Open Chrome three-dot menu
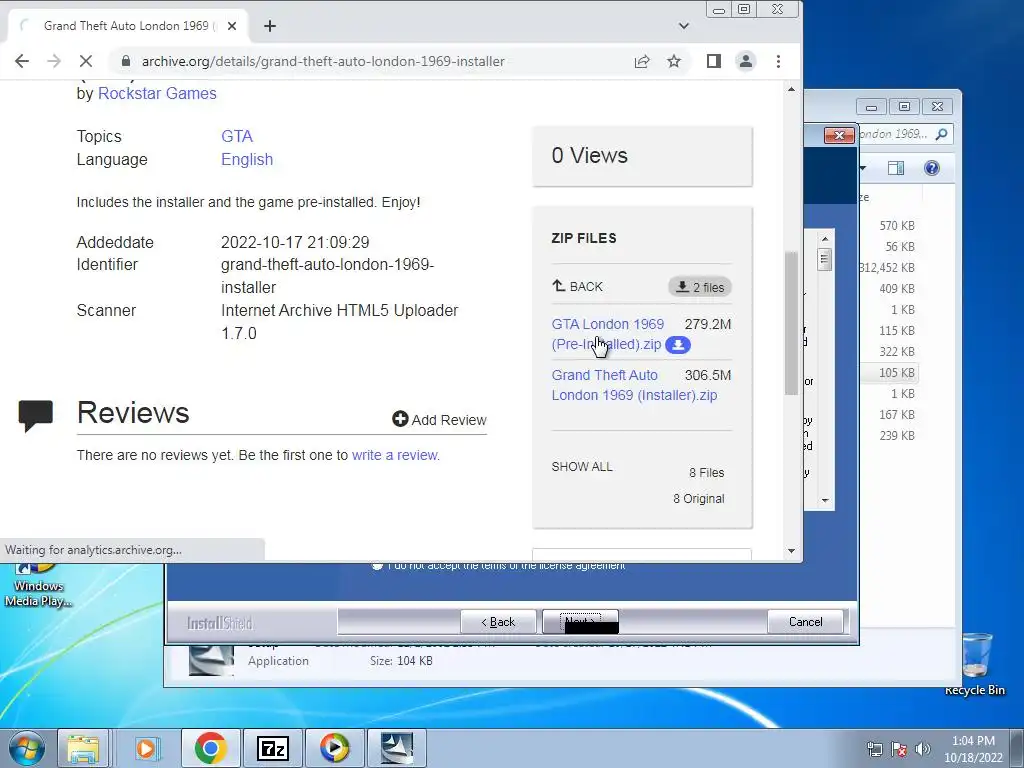 (778, 61)
